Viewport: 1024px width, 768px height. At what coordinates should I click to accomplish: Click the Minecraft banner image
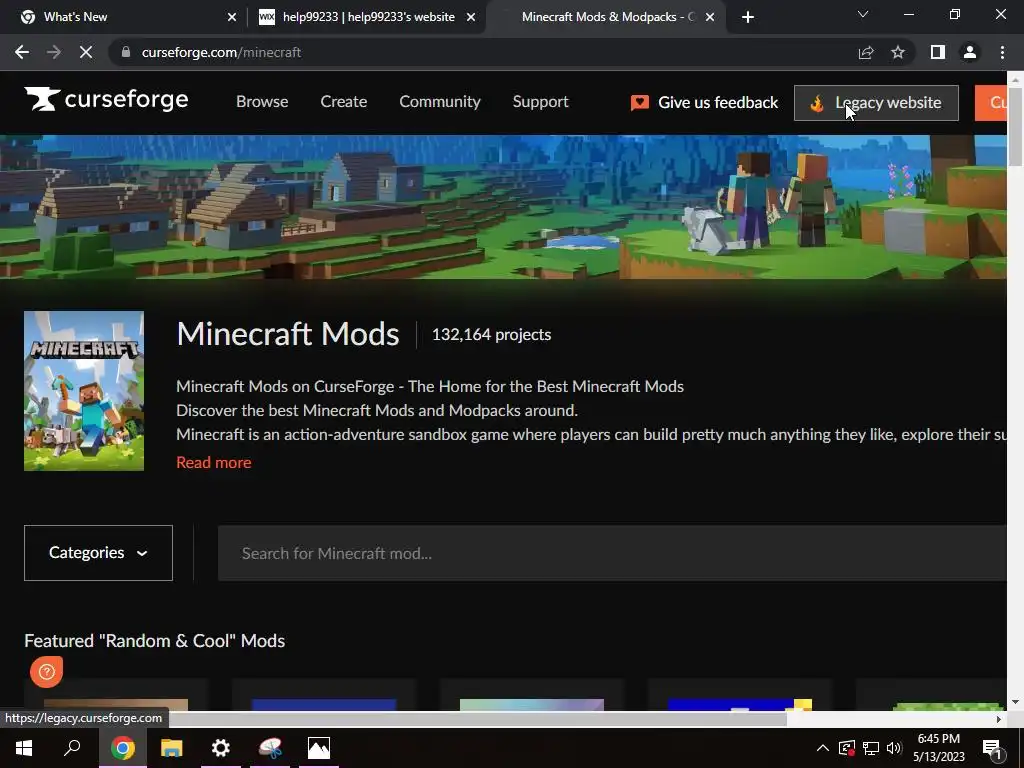(503, 207)
